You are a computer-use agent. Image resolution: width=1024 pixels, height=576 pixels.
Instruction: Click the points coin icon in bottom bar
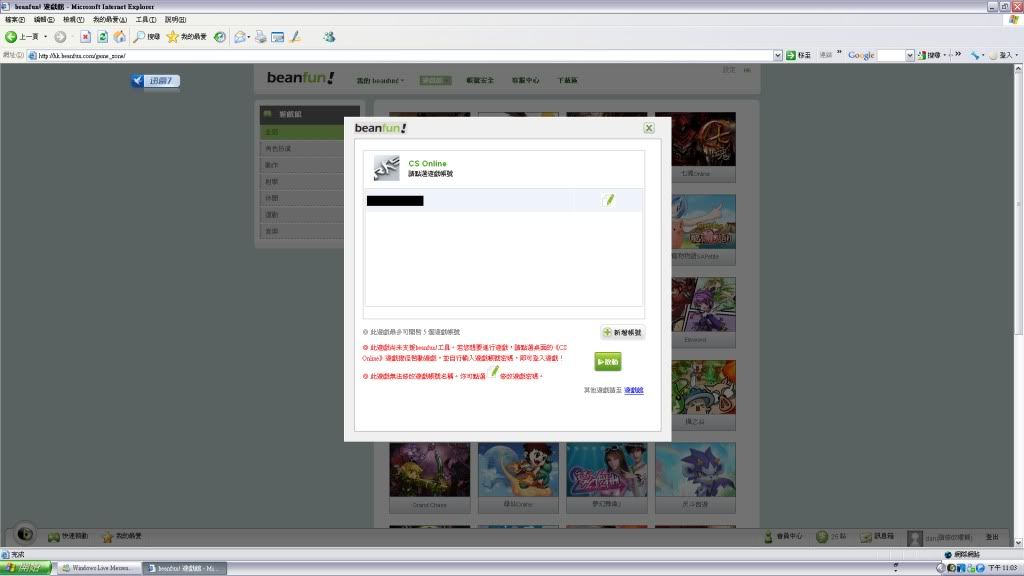pyautogui.click(x=822, y=536)
